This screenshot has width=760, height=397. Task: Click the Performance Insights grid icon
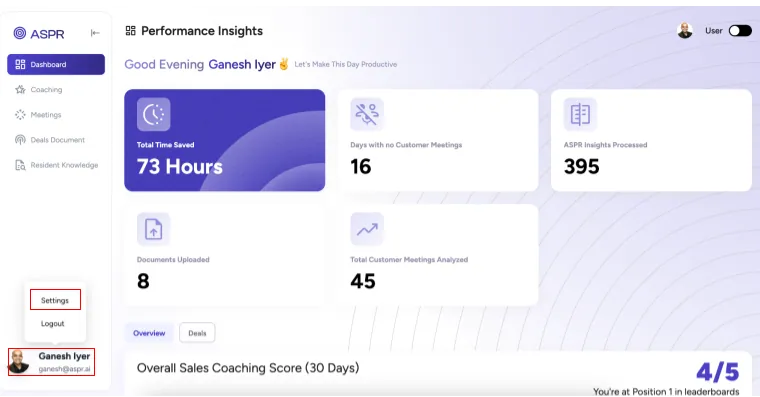(x=130, y=31)
